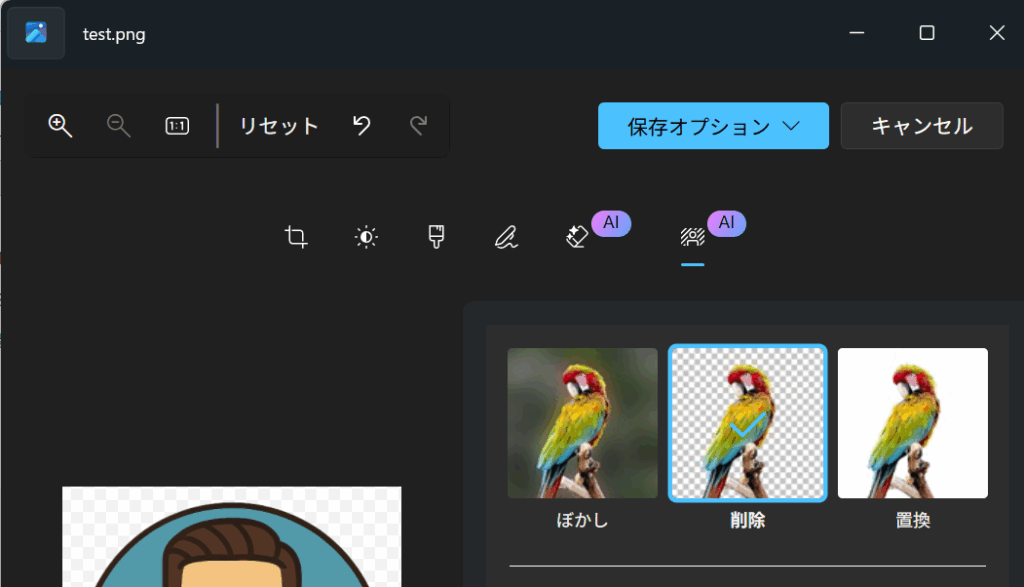Choose the ぼかし background blur thumbnail
This screenshot has height=587, width=1024.
click(x=582, y=423)
